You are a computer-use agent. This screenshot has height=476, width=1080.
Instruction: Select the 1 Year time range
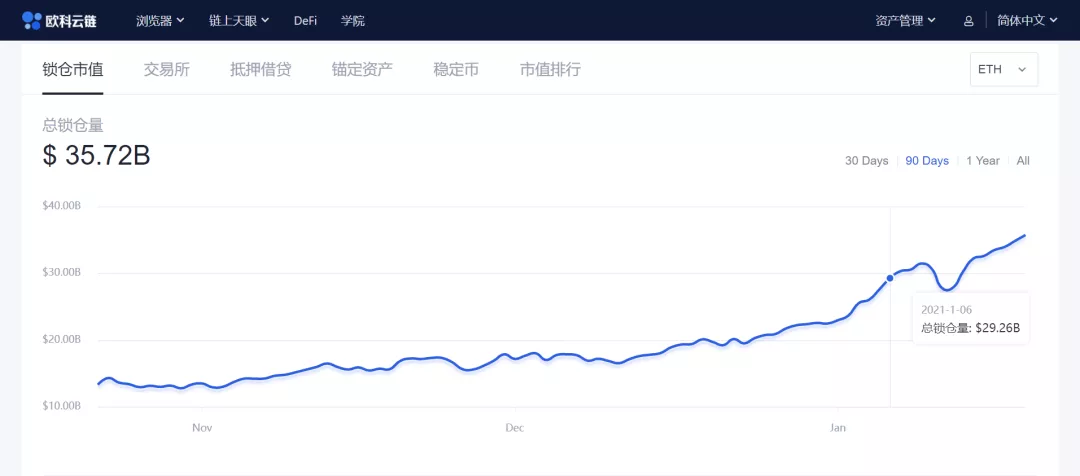[982, 161]
